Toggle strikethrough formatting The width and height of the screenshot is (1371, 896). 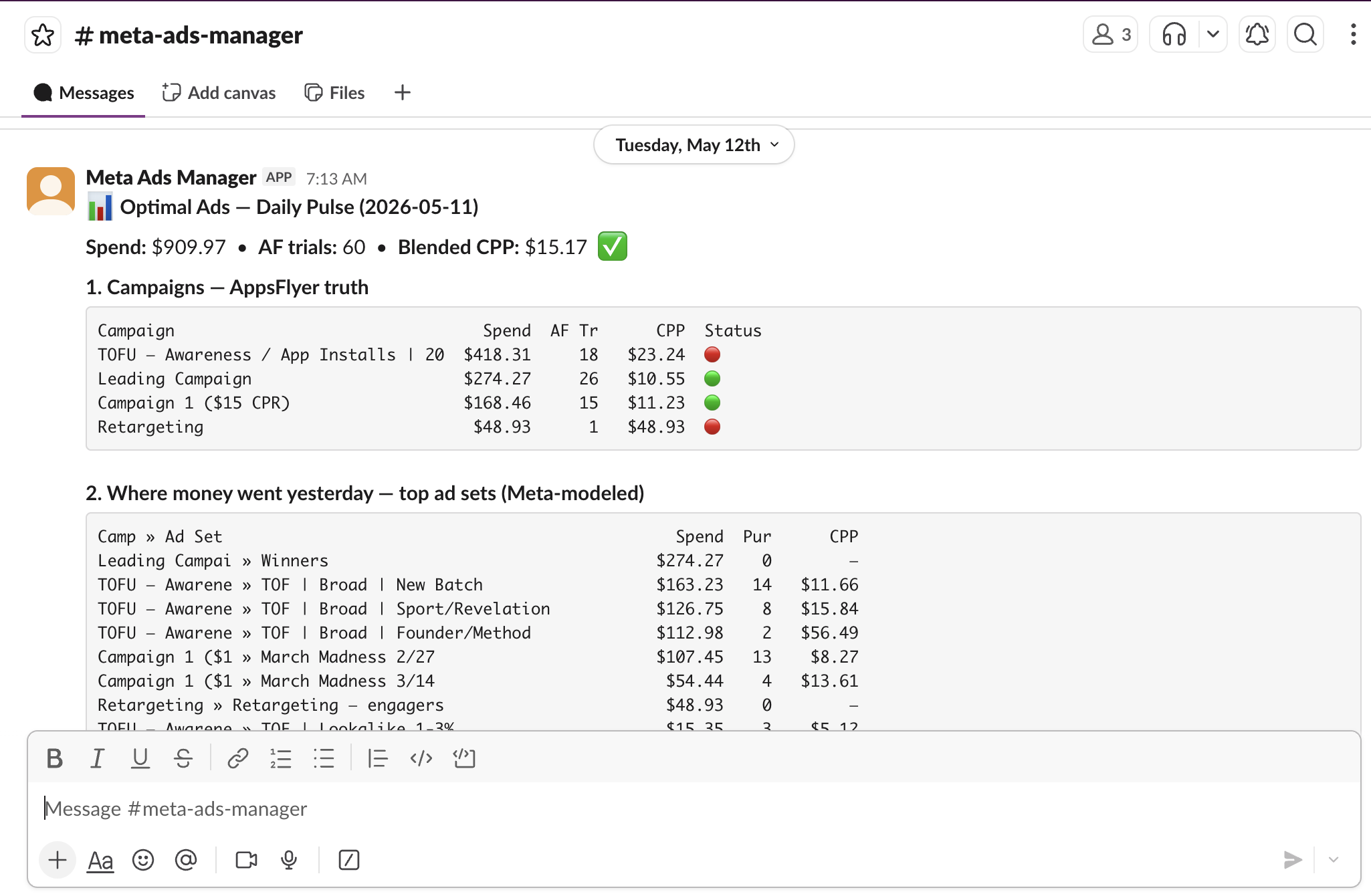(x=183, y=758)
